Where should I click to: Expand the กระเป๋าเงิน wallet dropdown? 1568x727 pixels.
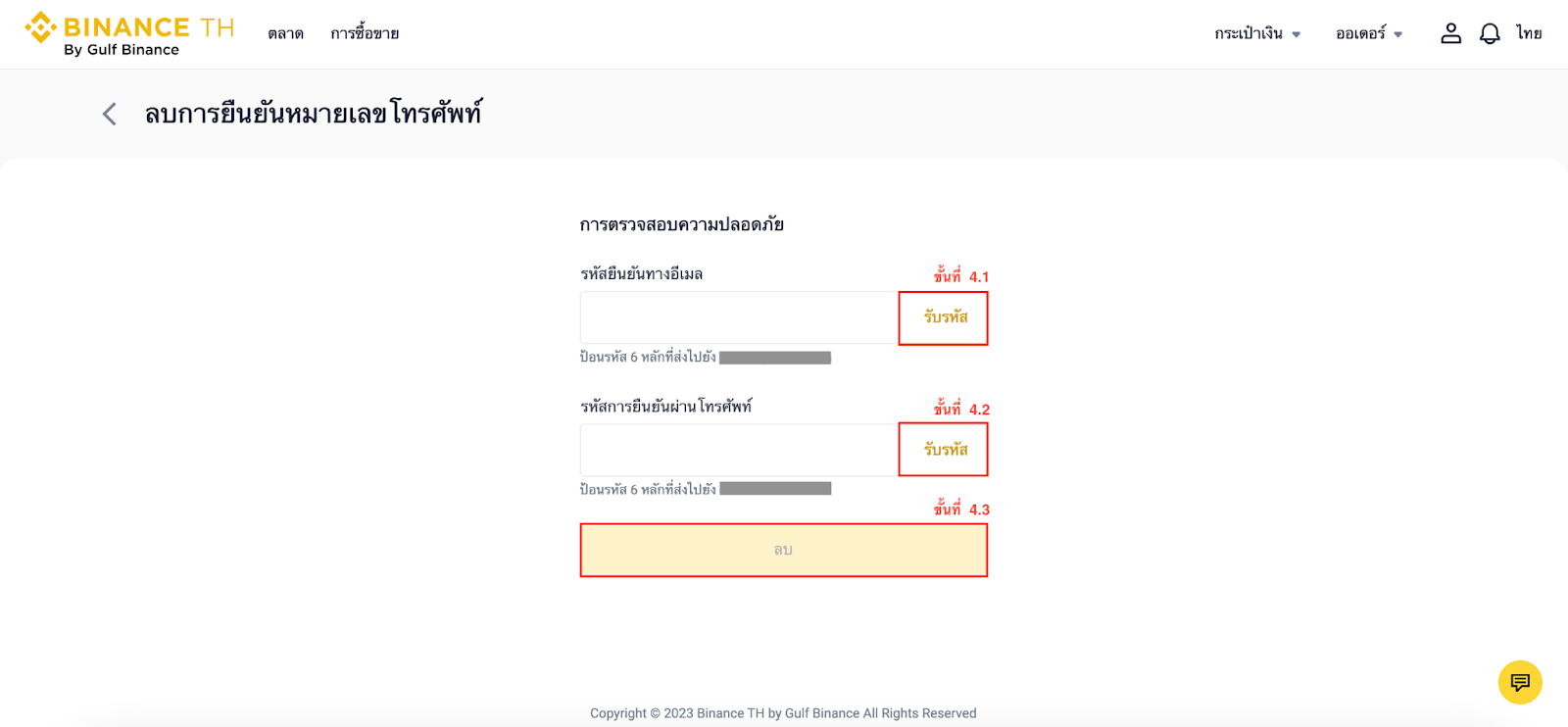pyautogui.click(x=1249, y=33)
